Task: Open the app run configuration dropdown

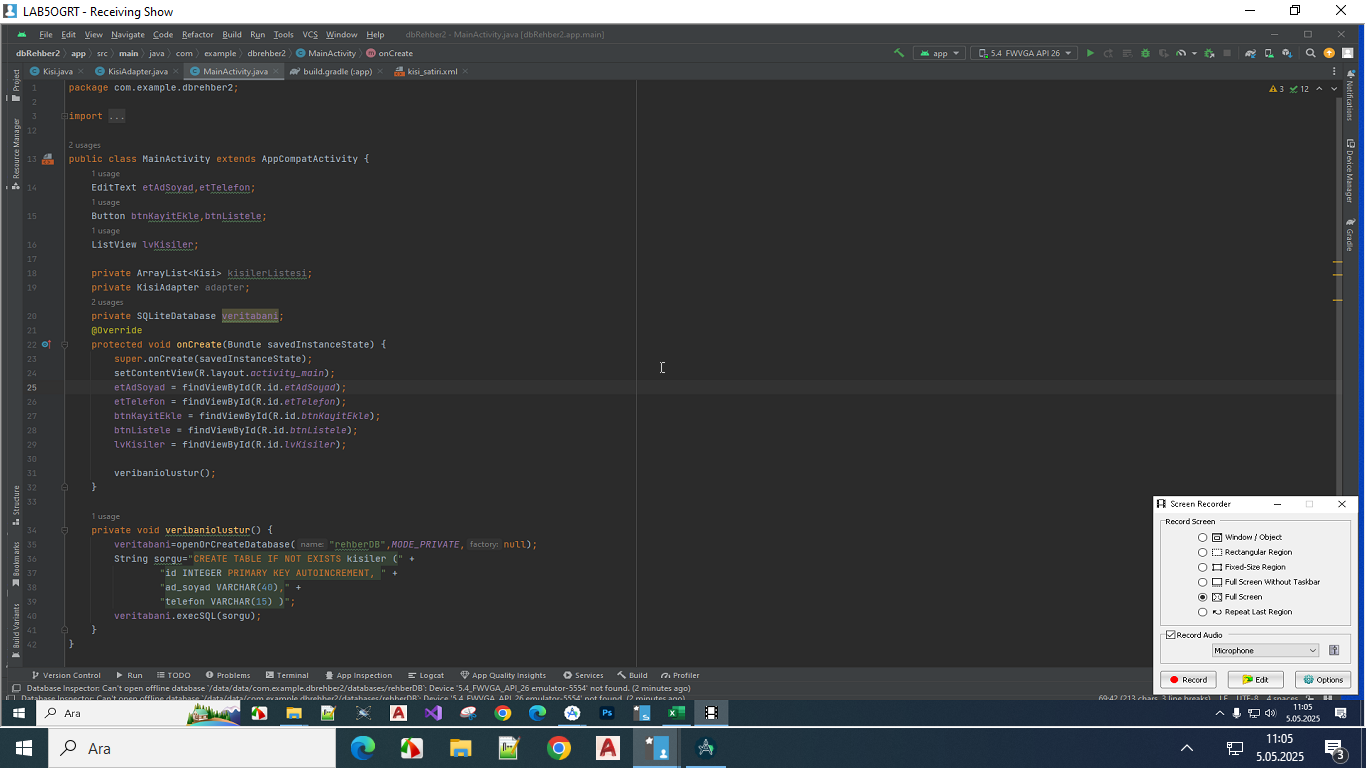Action: (939, 53)
